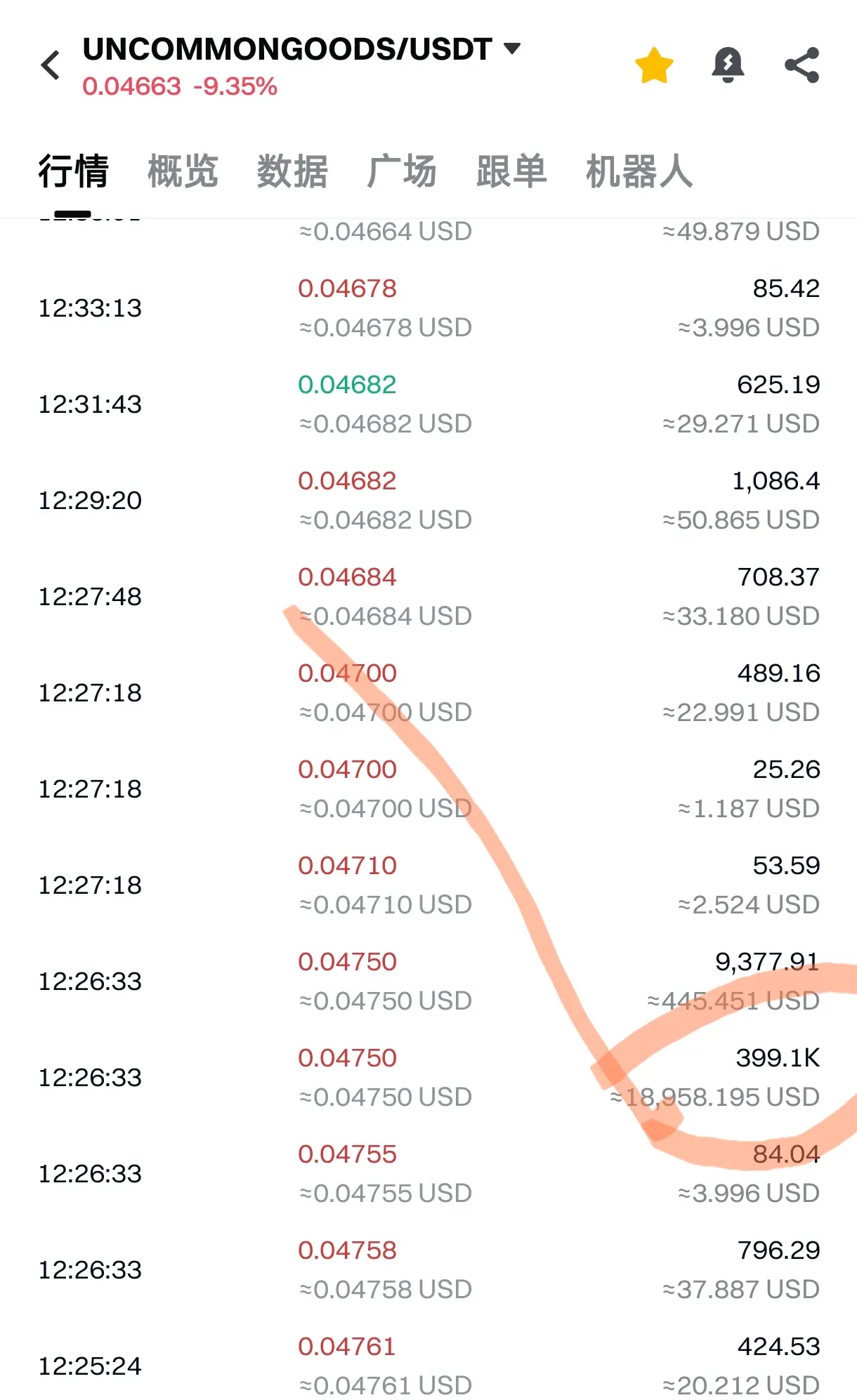Screen dimensions: 857x1400
Task: Select the UNCOMMONGOODS/USDT pair title
Action: point(287,49)
